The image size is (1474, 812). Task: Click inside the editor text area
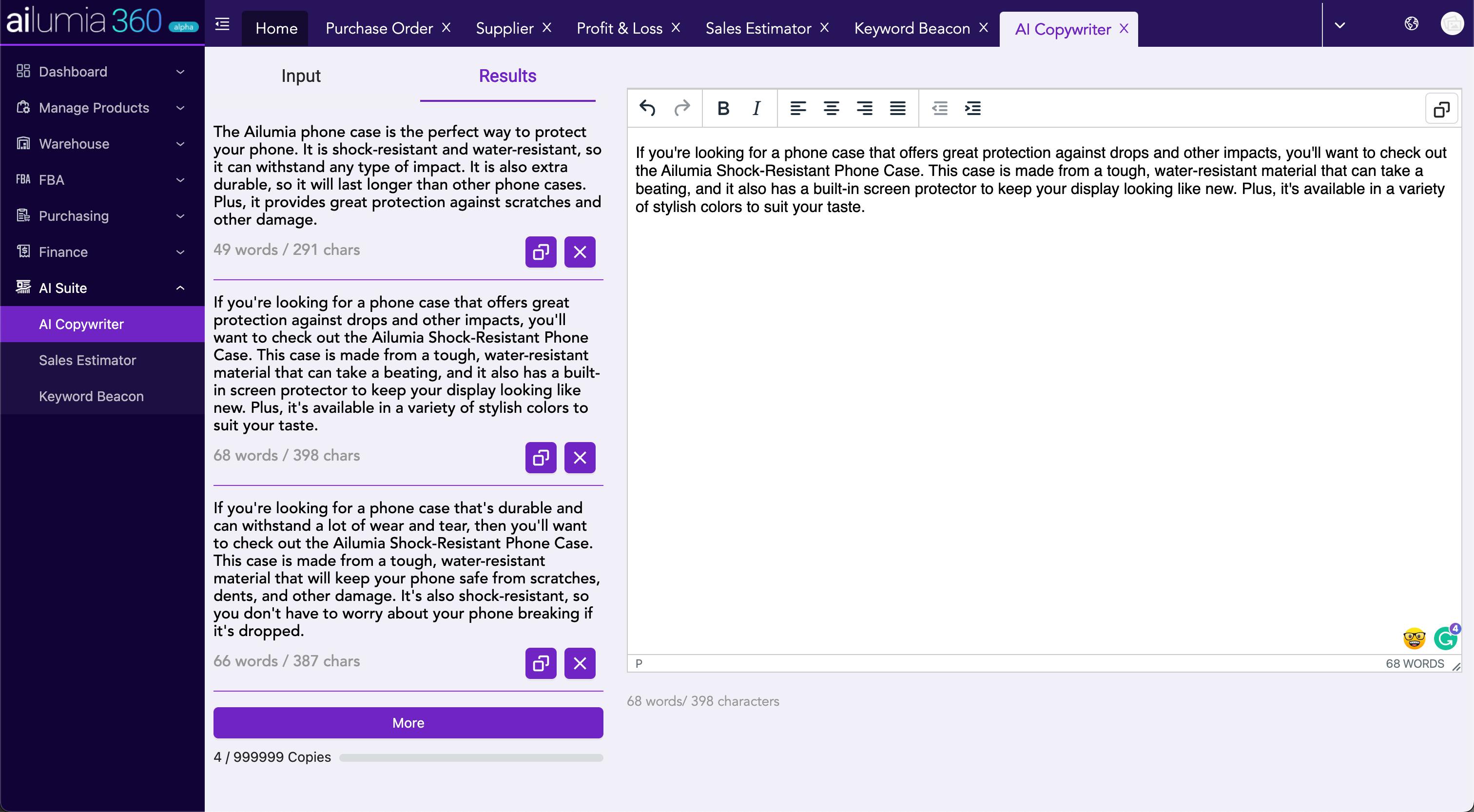(x=1044, y=391)
